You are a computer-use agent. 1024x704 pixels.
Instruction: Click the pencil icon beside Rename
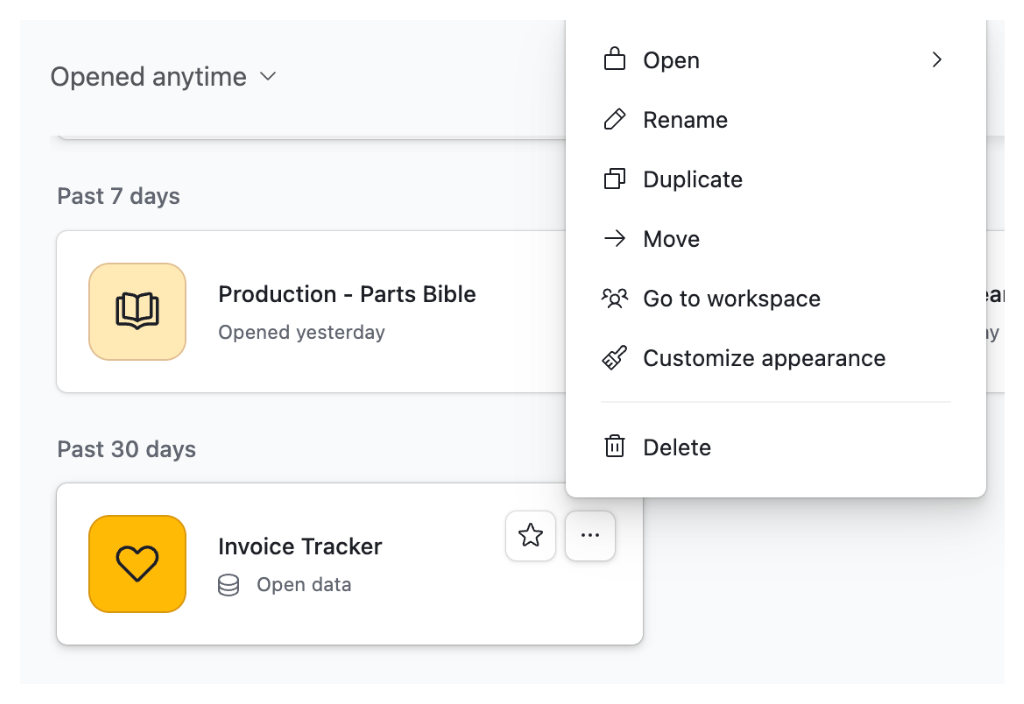pos(614,120)
